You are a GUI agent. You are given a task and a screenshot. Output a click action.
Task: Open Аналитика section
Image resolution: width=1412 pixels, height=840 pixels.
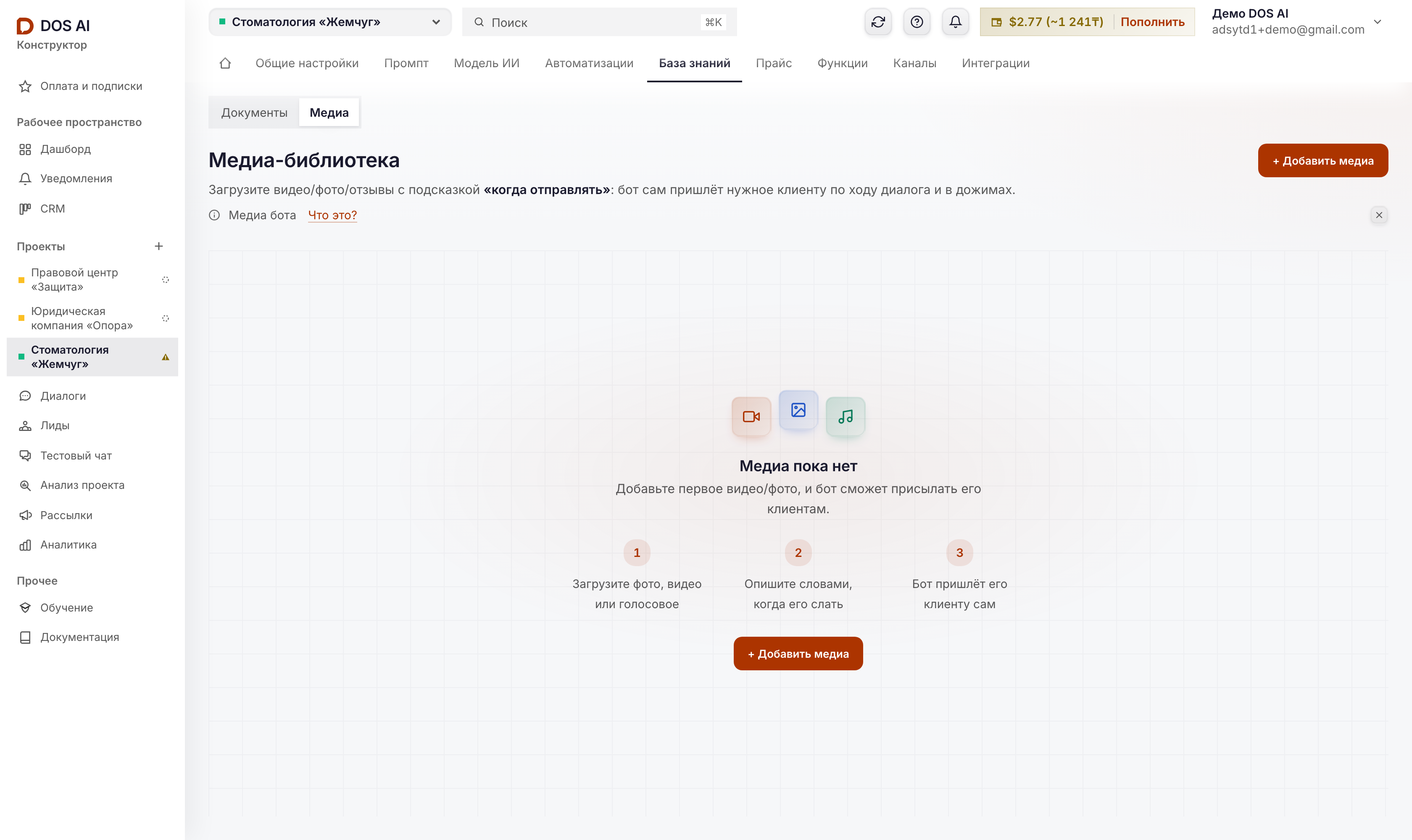(92, 544)
